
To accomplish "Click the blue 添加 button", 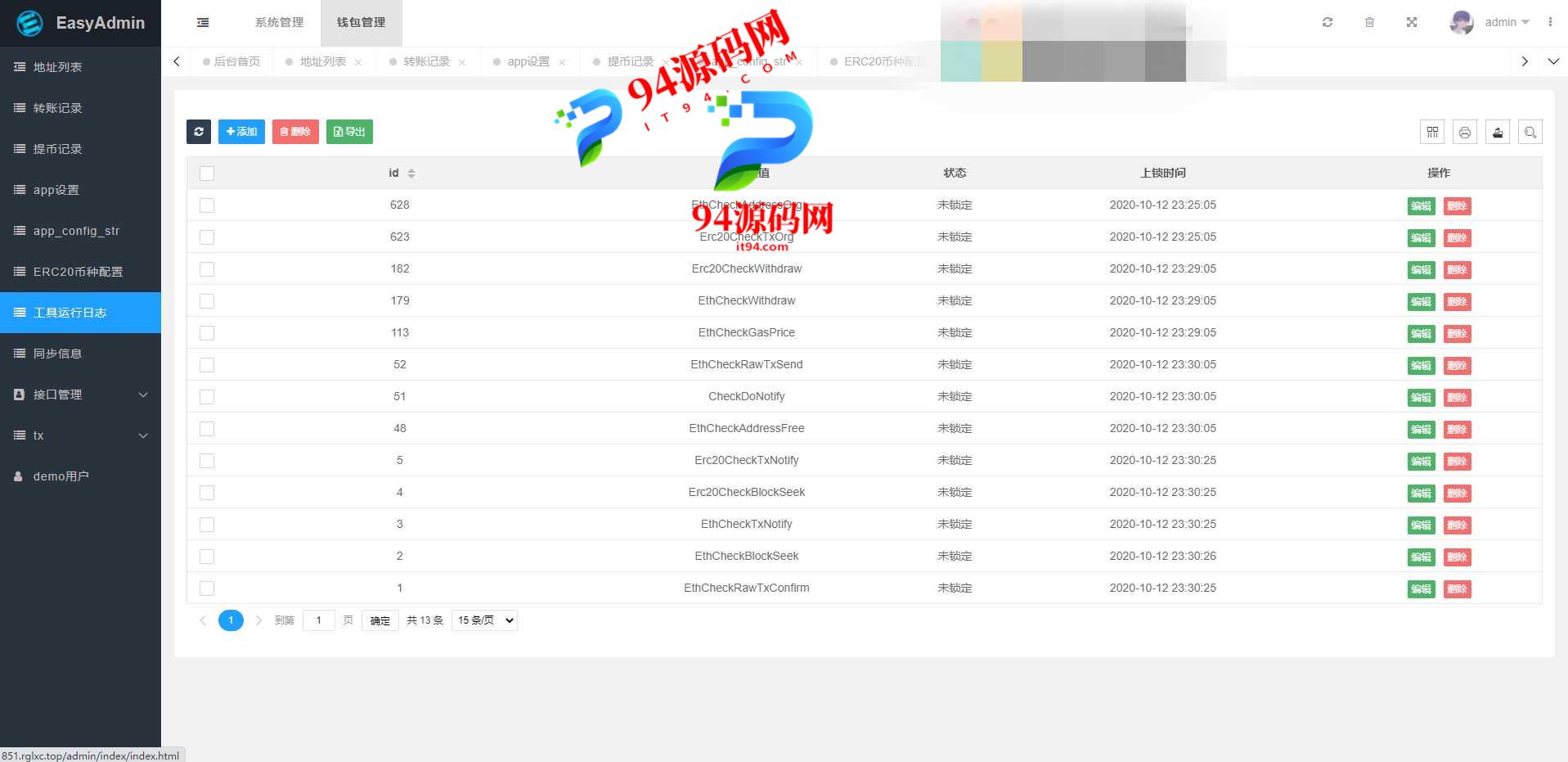I will [241, 132].
